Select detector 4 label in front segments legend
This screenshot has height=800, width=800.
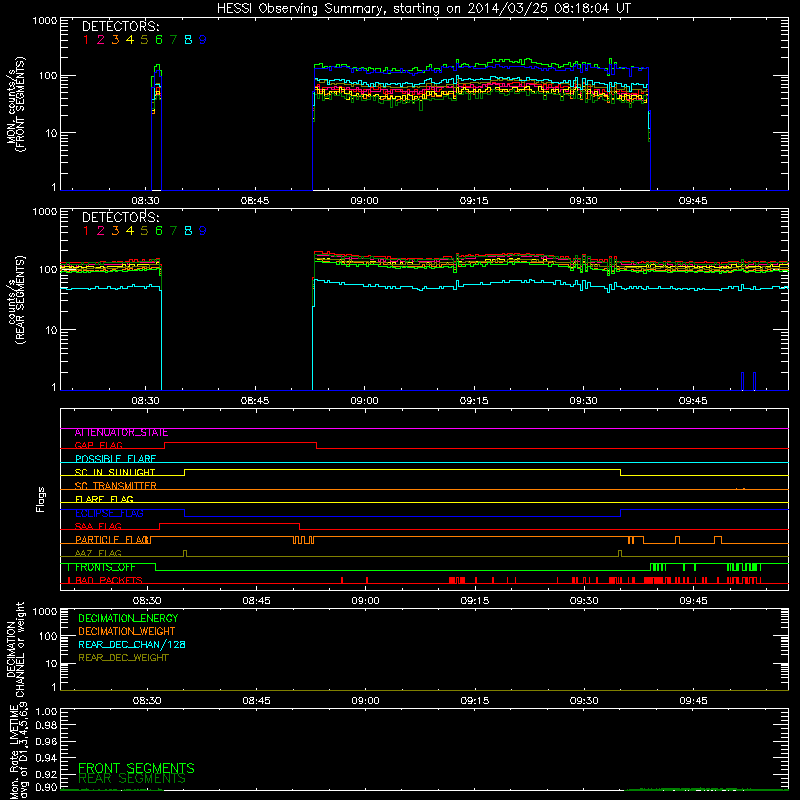pos(130,40)
